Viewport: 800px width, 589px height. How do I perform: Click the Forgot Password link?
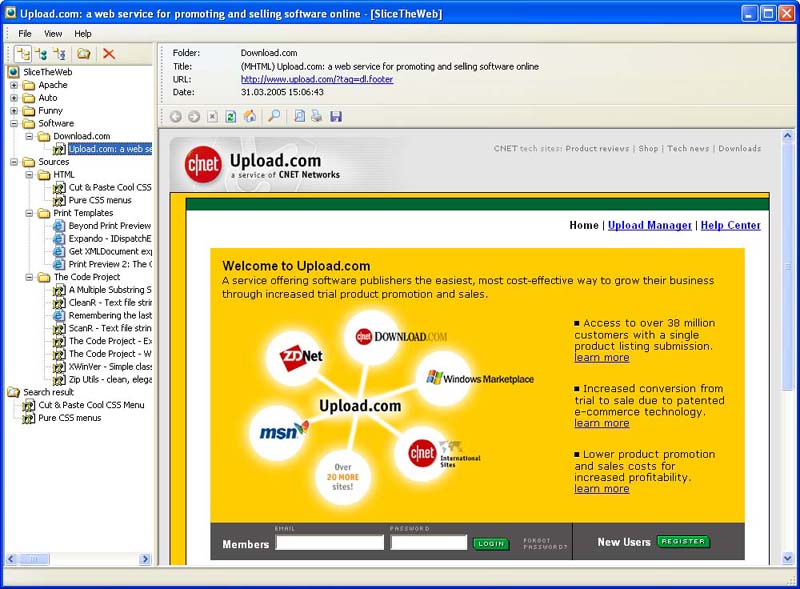pyautogui.click(x=545, y=544)
